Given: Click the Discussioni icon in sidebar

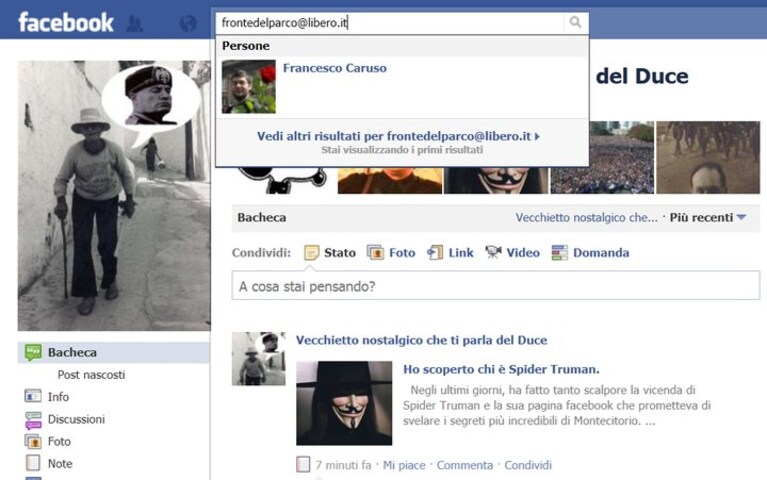Looking at the screenshot, I should point(33,420).
